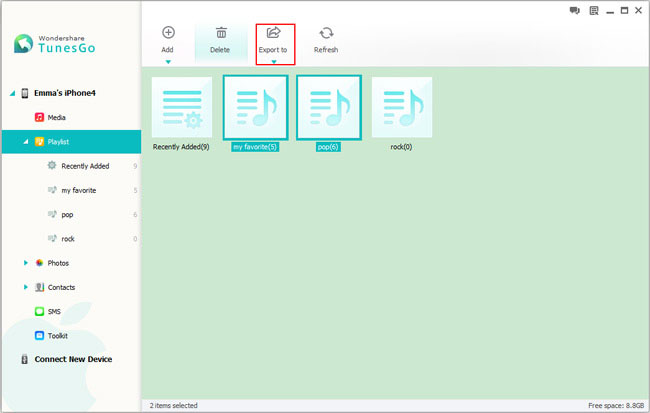Open the Export to dropdown arrow
This screenshot has width=650, height=413.
pyautogui.click(x=274, y=62)
